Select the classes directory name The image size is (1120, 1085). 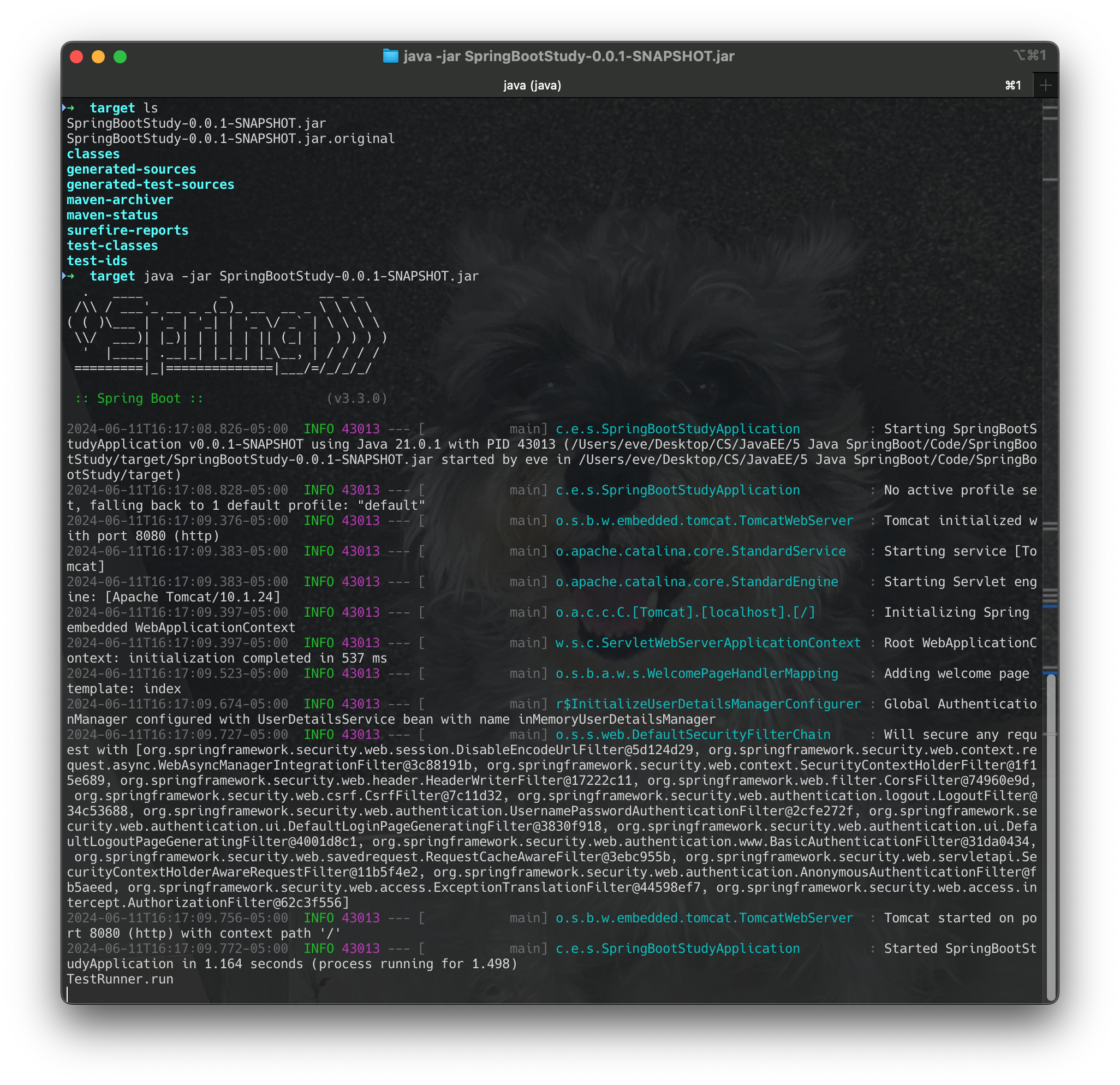pos(93,154)
